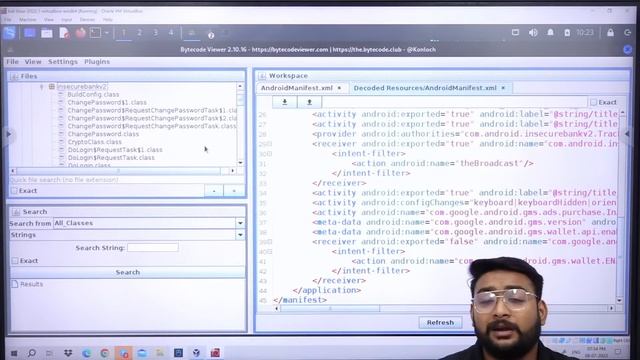The image size is (640, 360).
Task: Select DoLogin$RequestTask$1.class file
Action: click(x=115, y=150)
